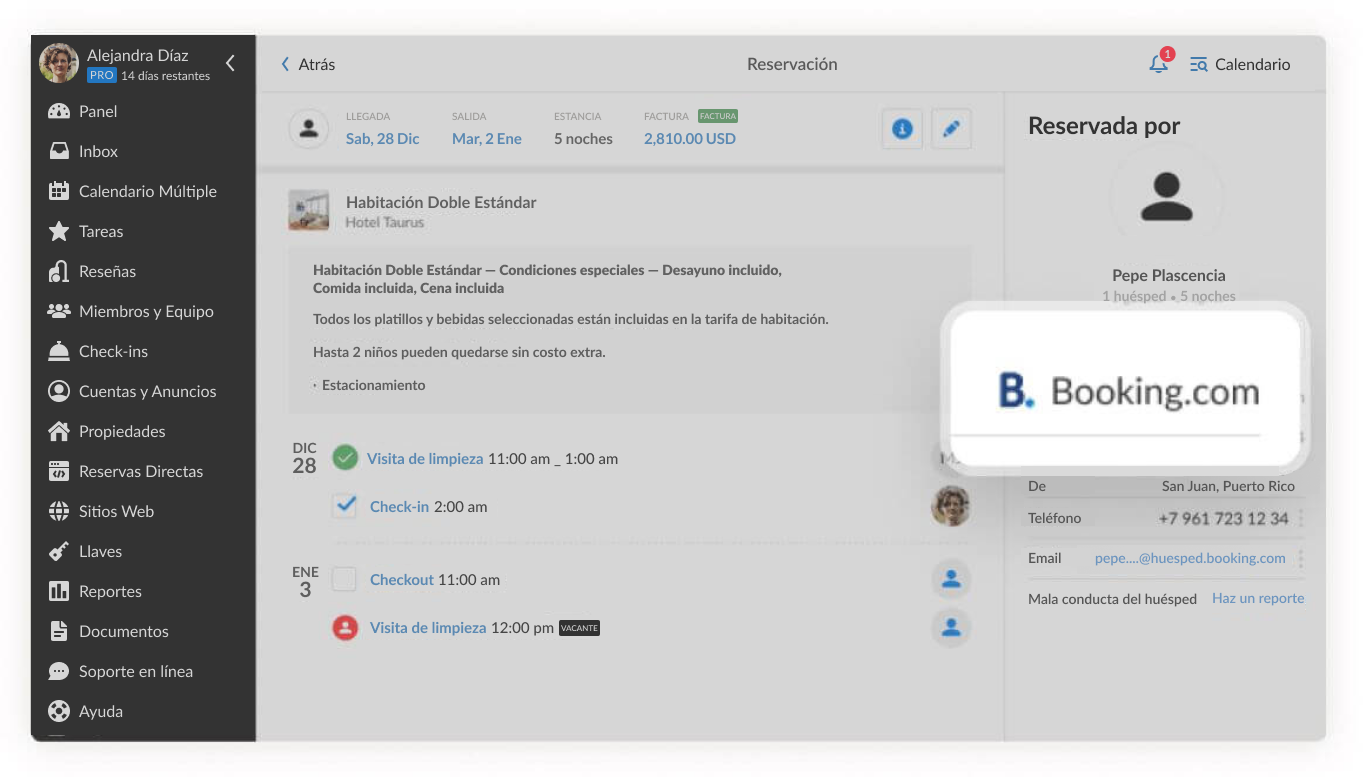The width and height of the screenshot is (1366, 777).
Task: Open Calendario Múltiple in sidebar
Action: click(x=147, y=191)
